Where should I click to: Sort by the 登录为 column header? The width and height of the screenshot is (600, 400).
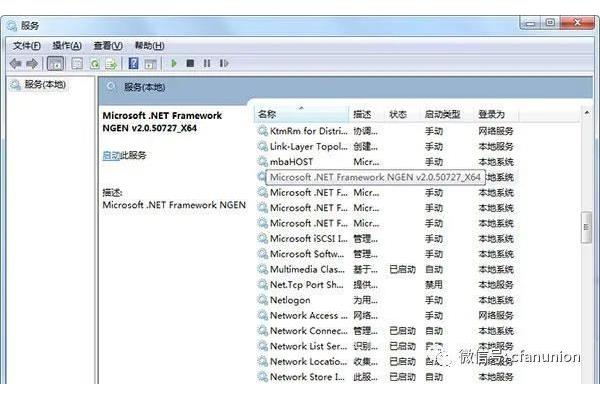(x=496, y=114)
